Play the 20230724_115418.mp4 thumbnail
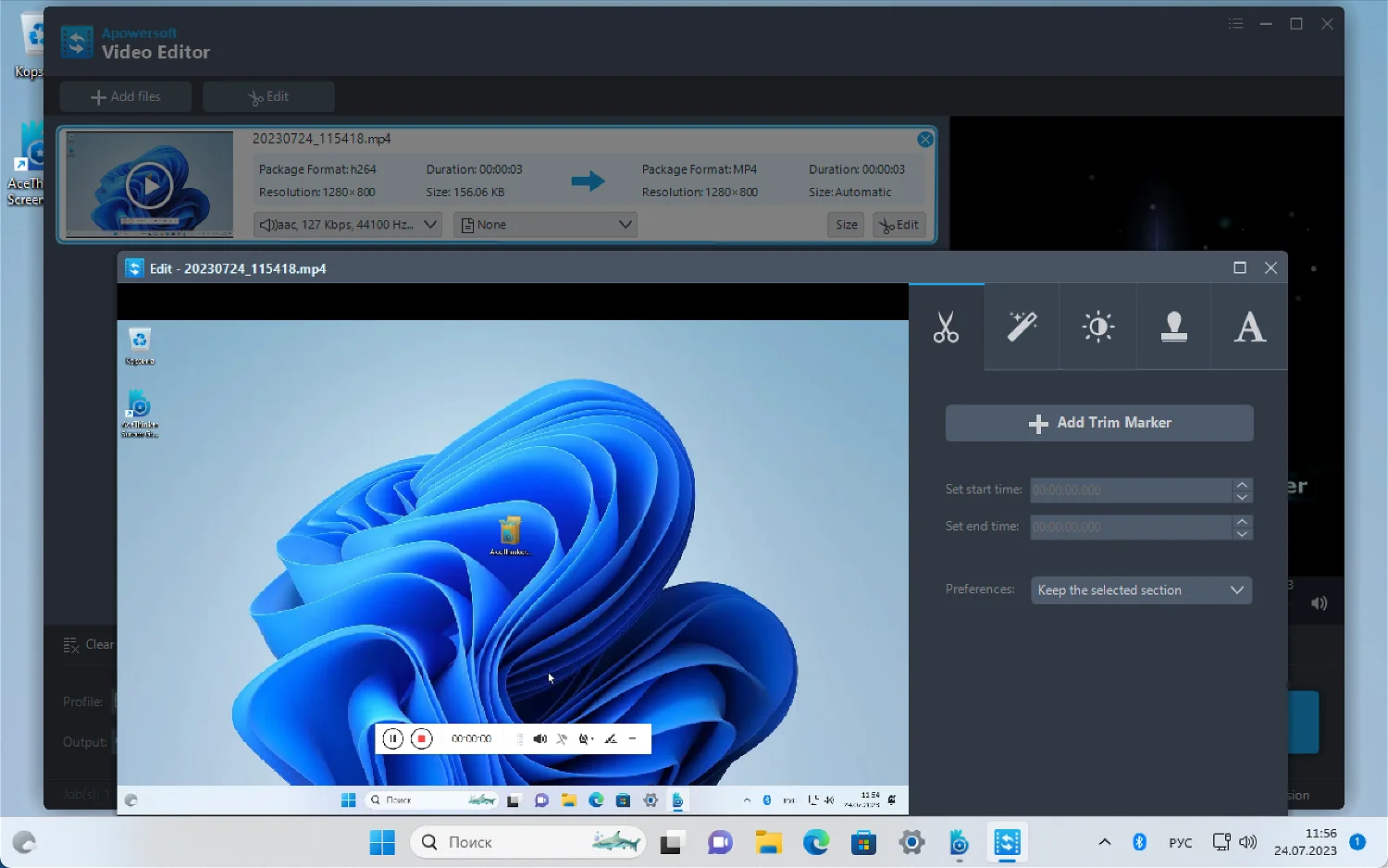1388x868 pixels. click(x=149, y=185)
